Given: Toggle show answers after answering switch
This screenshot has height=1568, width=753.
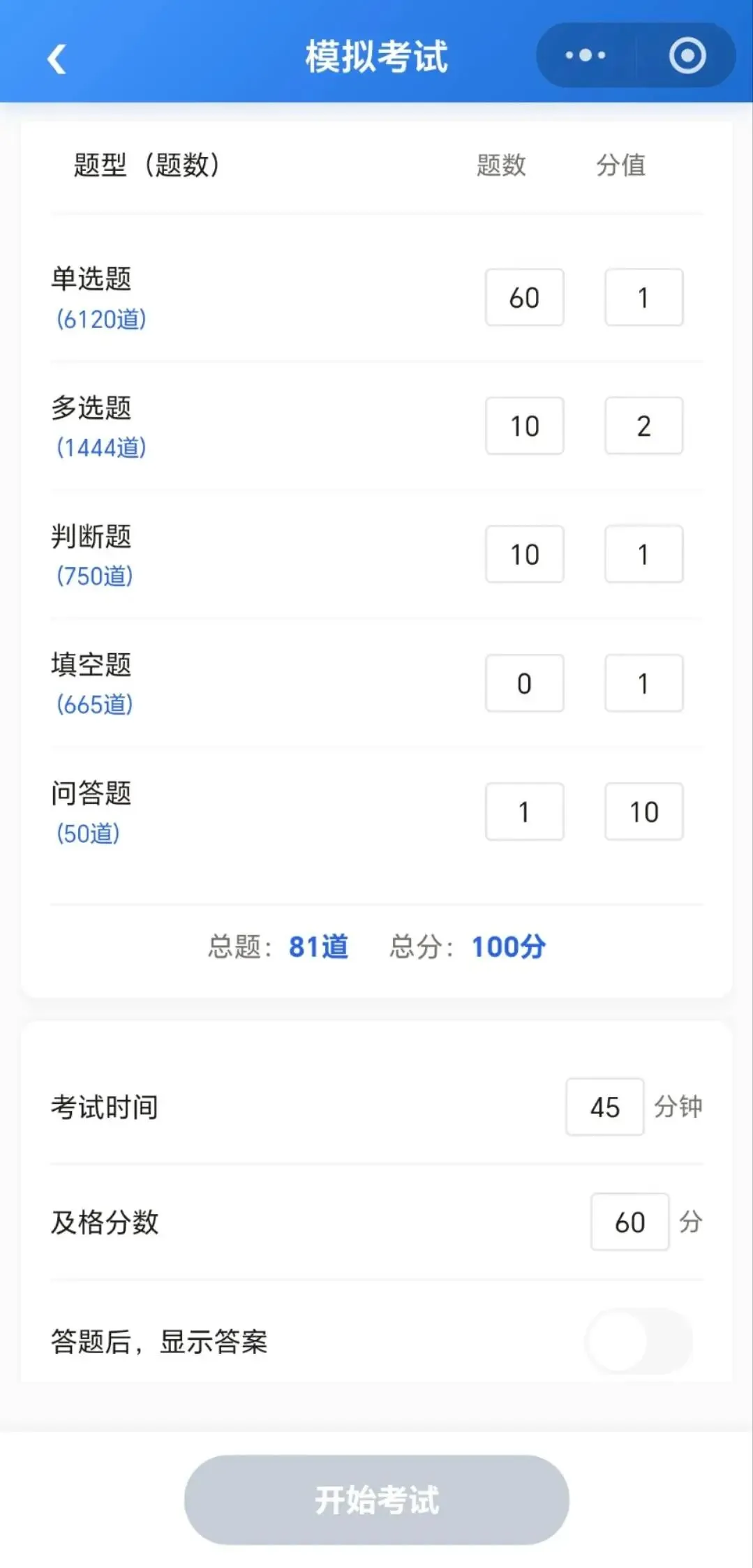Looking at the screenshot, I should [639, 1341].
